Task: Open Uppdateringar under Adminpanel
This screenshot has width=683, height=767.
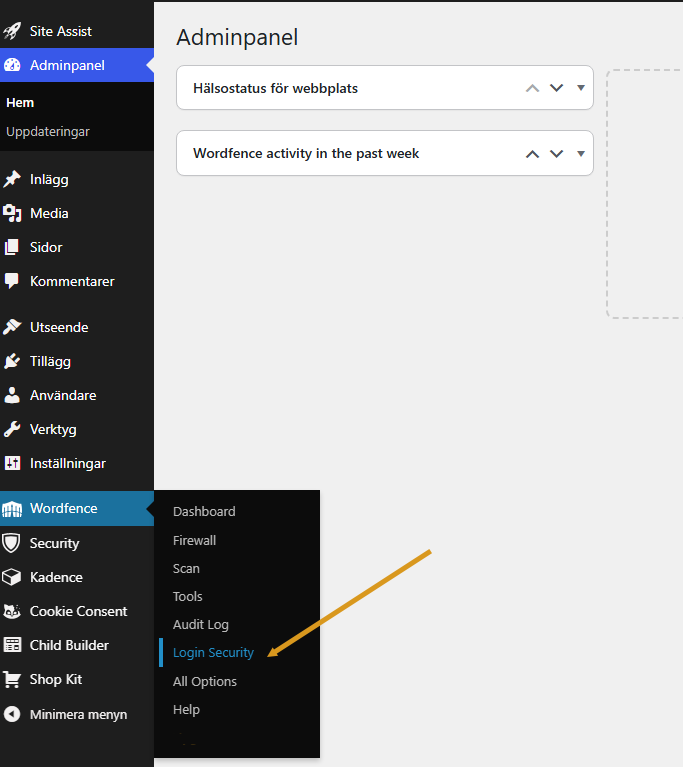Action: click(x=48, y=132)
